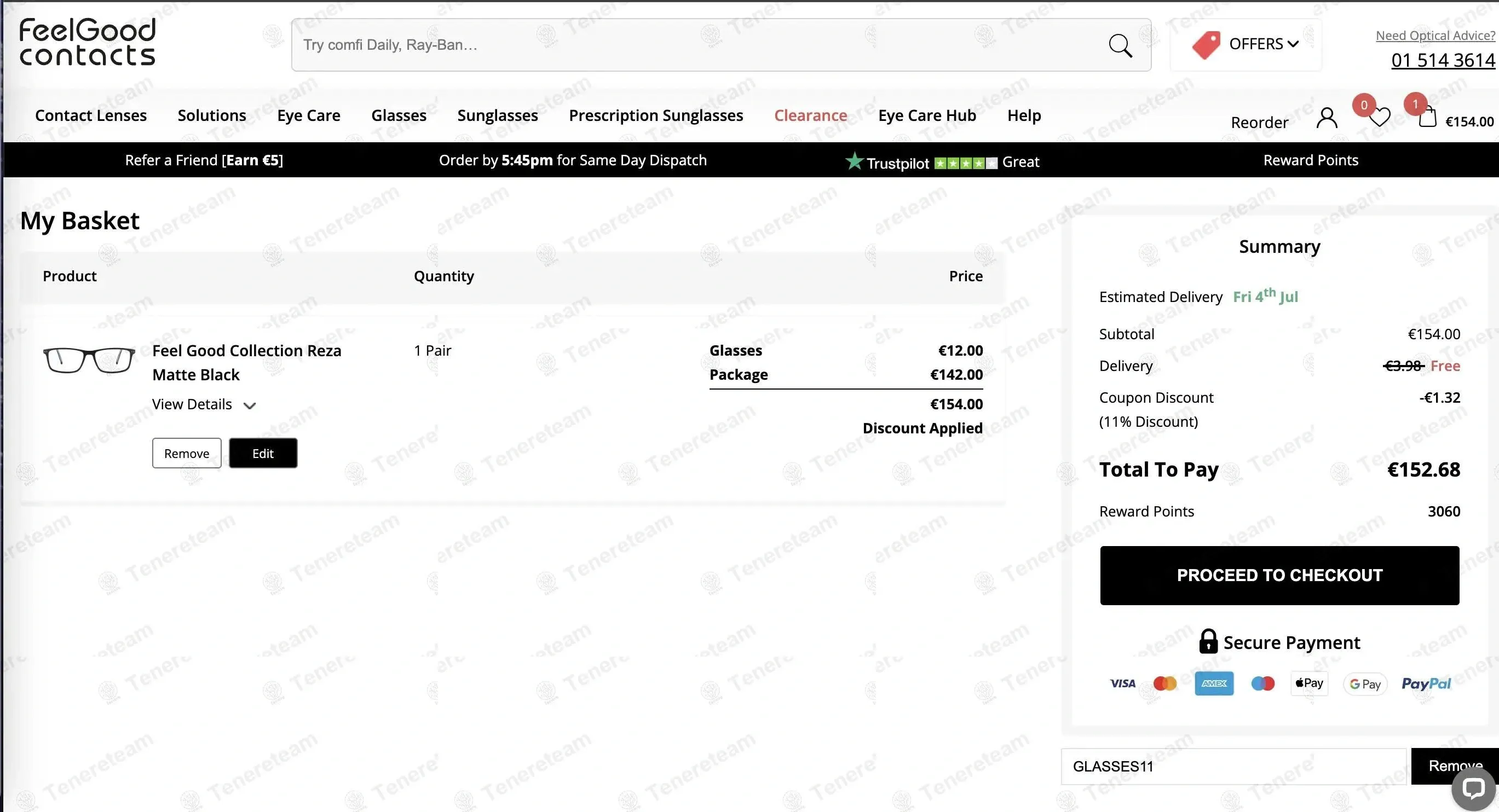Click the Trustpilot star rating
The height and width of the screenshot is (812, 1499).
[965, 163]
